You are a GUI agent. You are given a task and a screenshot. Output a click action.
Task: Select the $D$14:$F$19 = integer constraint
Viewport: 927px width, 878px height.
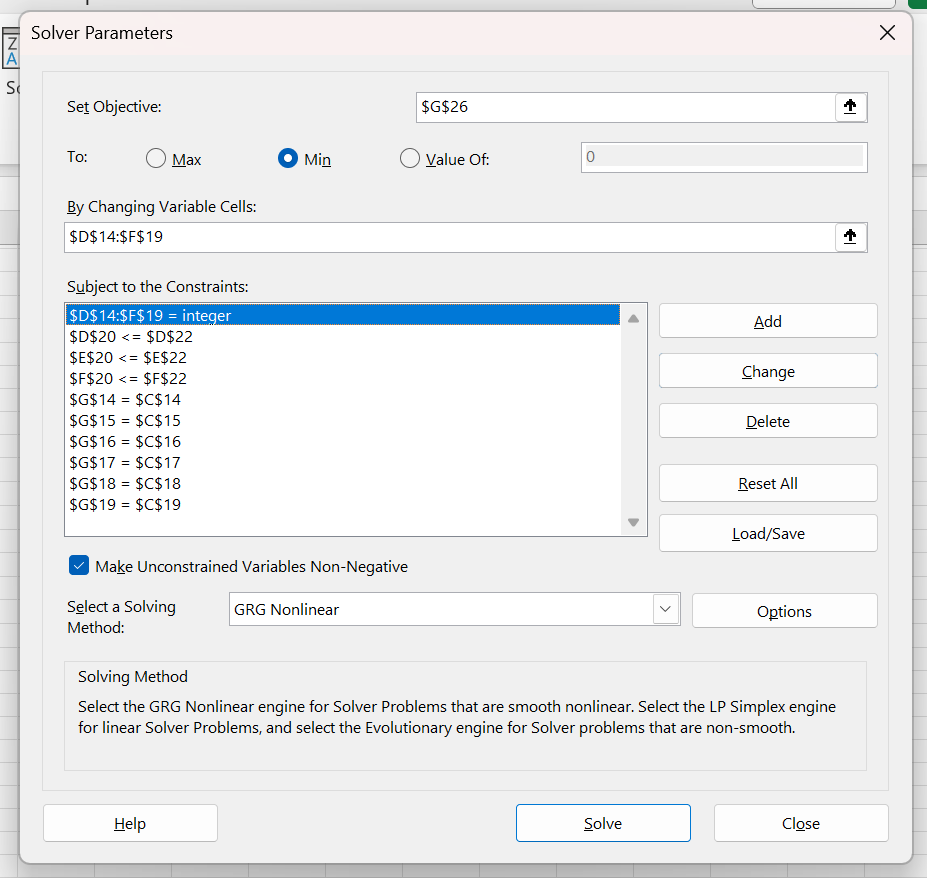coord(343,315)
